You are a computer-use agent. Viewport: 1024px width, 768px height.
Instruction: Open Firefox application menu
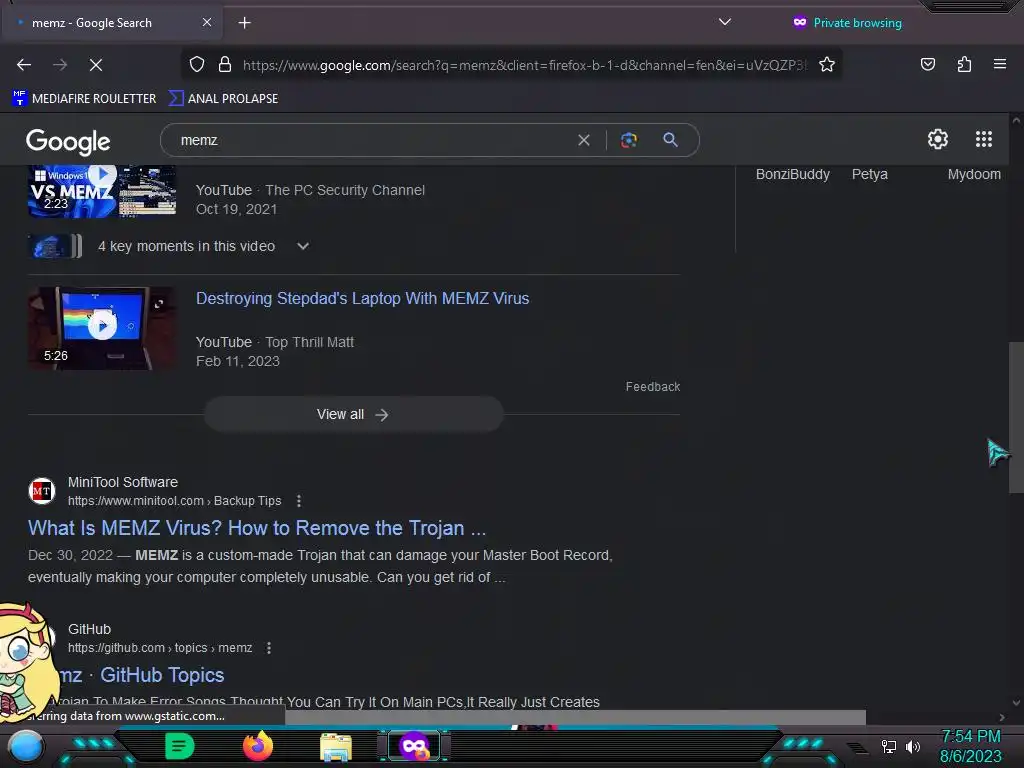(x=999, y=65)
